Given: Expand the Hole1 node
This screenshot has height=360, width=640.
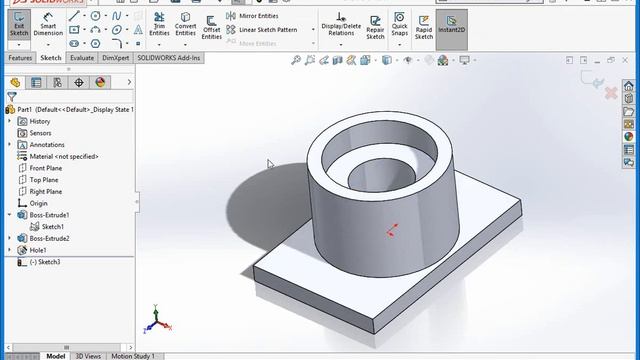Looking at the screenshot, I should point(10,250).
